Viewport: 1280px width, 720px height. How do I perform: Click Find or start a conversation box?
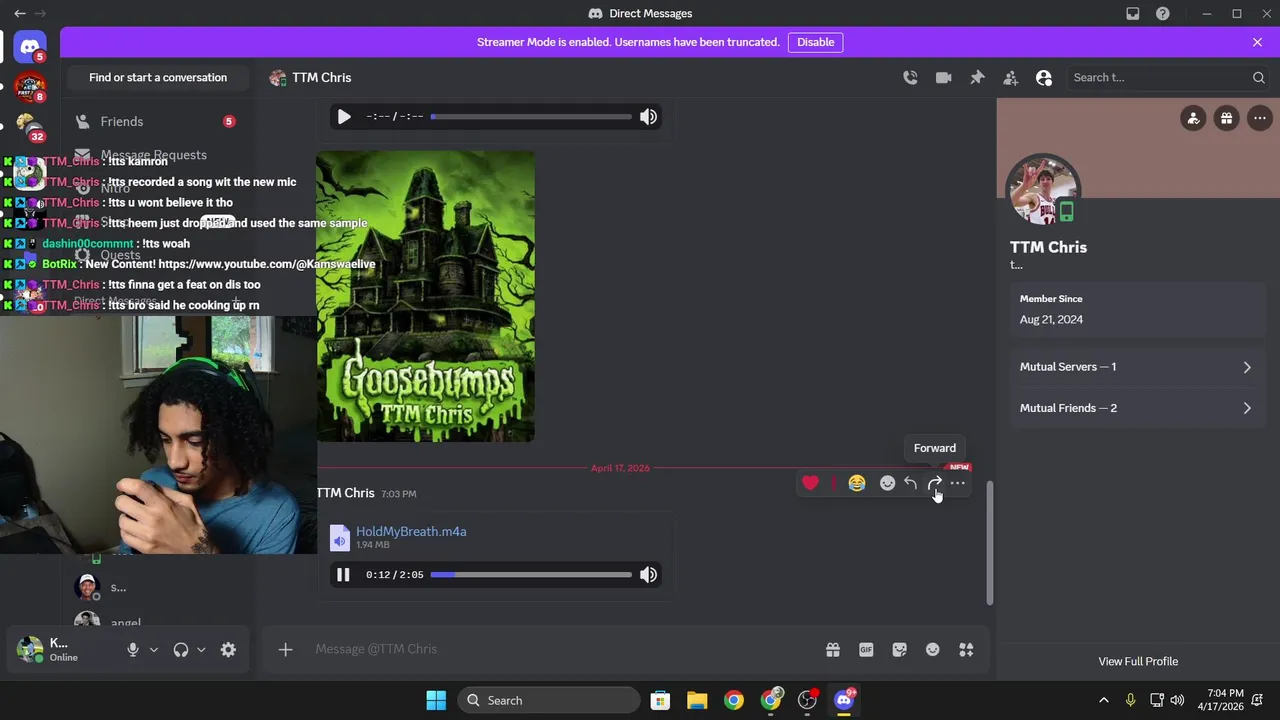point(158,78)
